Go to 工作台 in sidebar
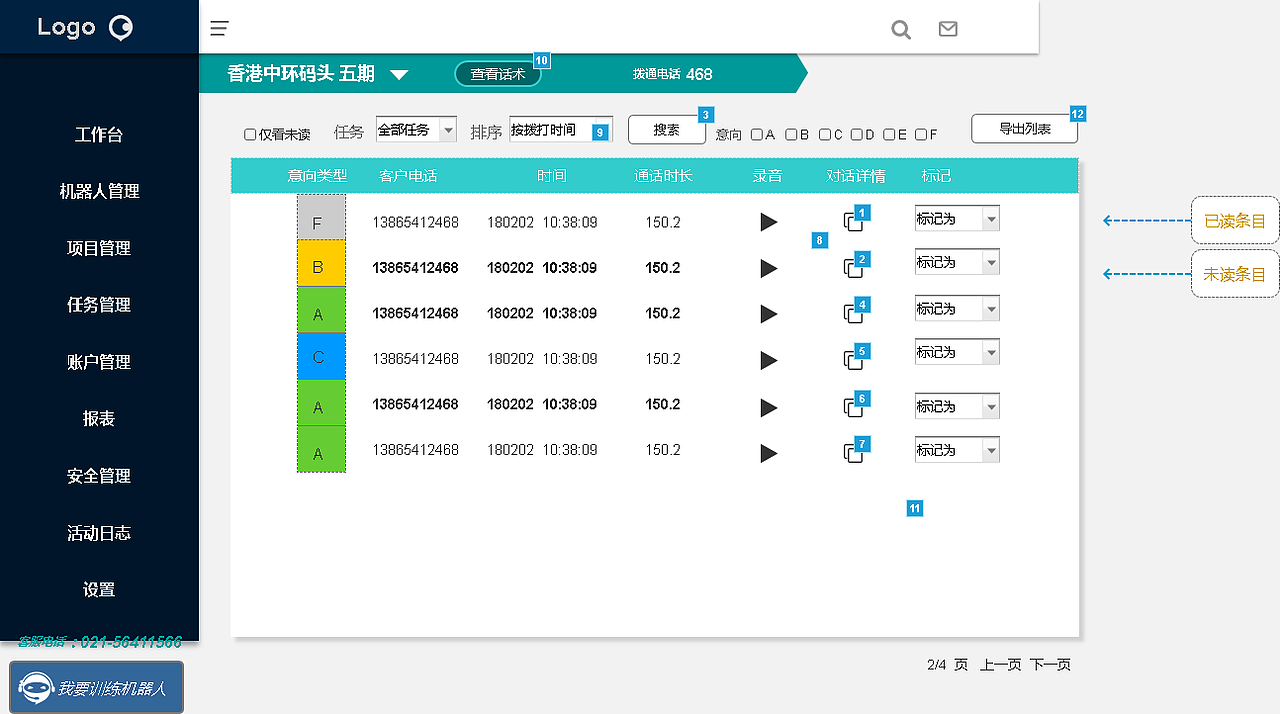 click(x=99, y=135)
